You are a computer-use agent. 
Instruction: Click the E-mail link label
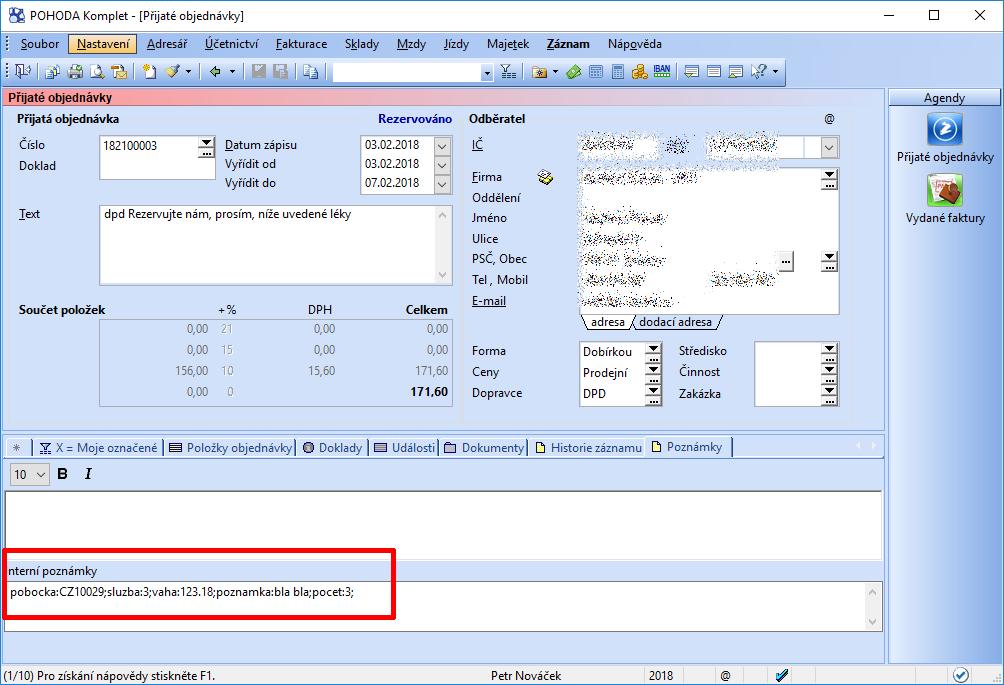(489, 301)
